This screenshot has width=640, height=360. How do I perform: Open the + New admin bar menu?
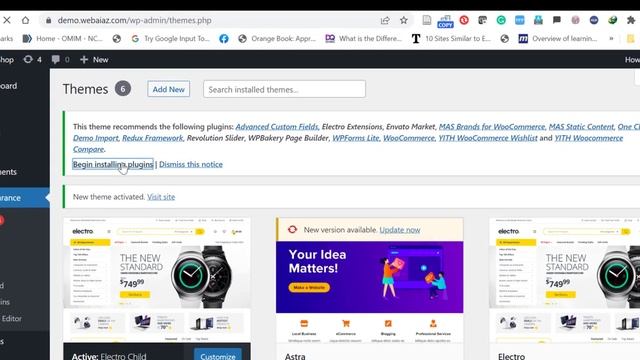pos(94,60)
